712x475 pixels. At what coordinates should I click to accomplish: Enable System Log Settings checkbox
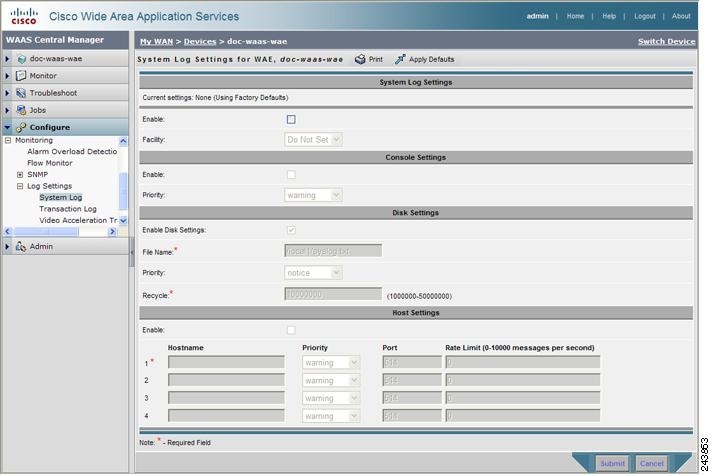(x=291, y=119)
